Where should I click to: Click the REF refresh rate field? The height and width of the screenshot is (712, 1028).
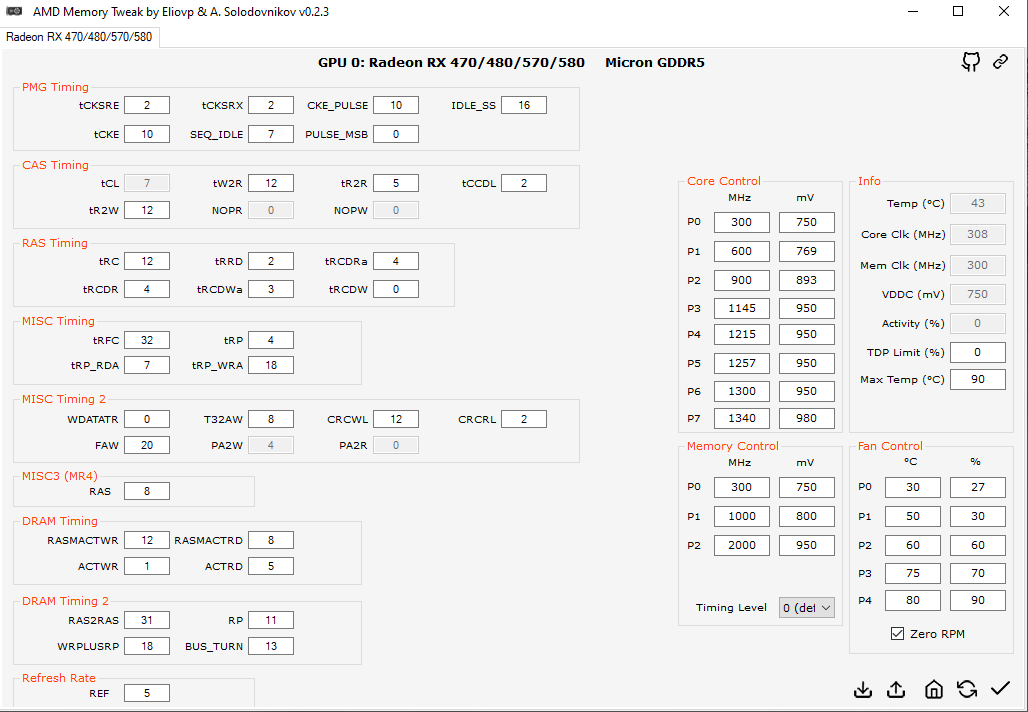147,693
